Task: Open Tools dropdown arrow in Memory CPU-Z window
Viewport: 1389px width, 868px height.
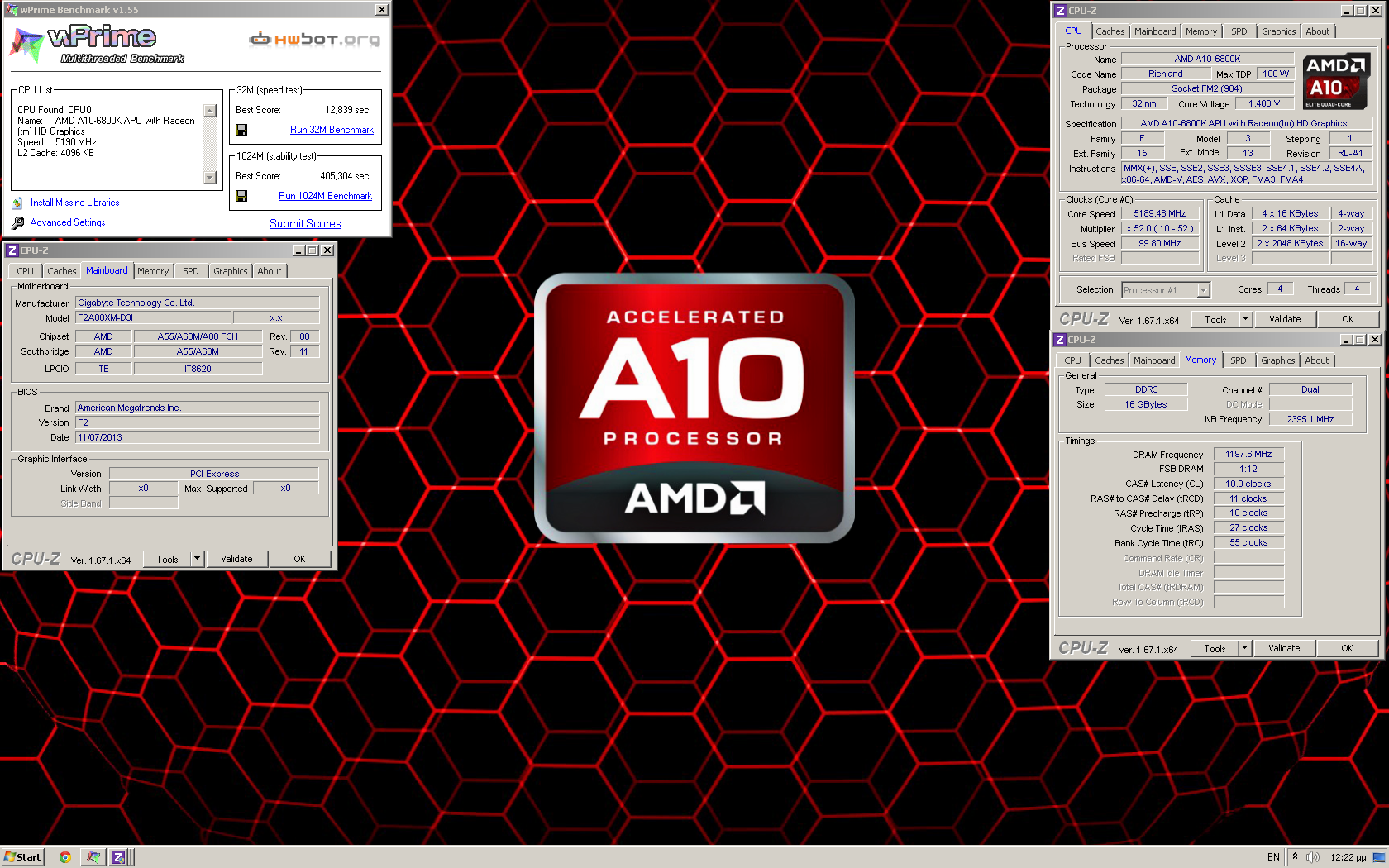Action: tap(1244, 648)
